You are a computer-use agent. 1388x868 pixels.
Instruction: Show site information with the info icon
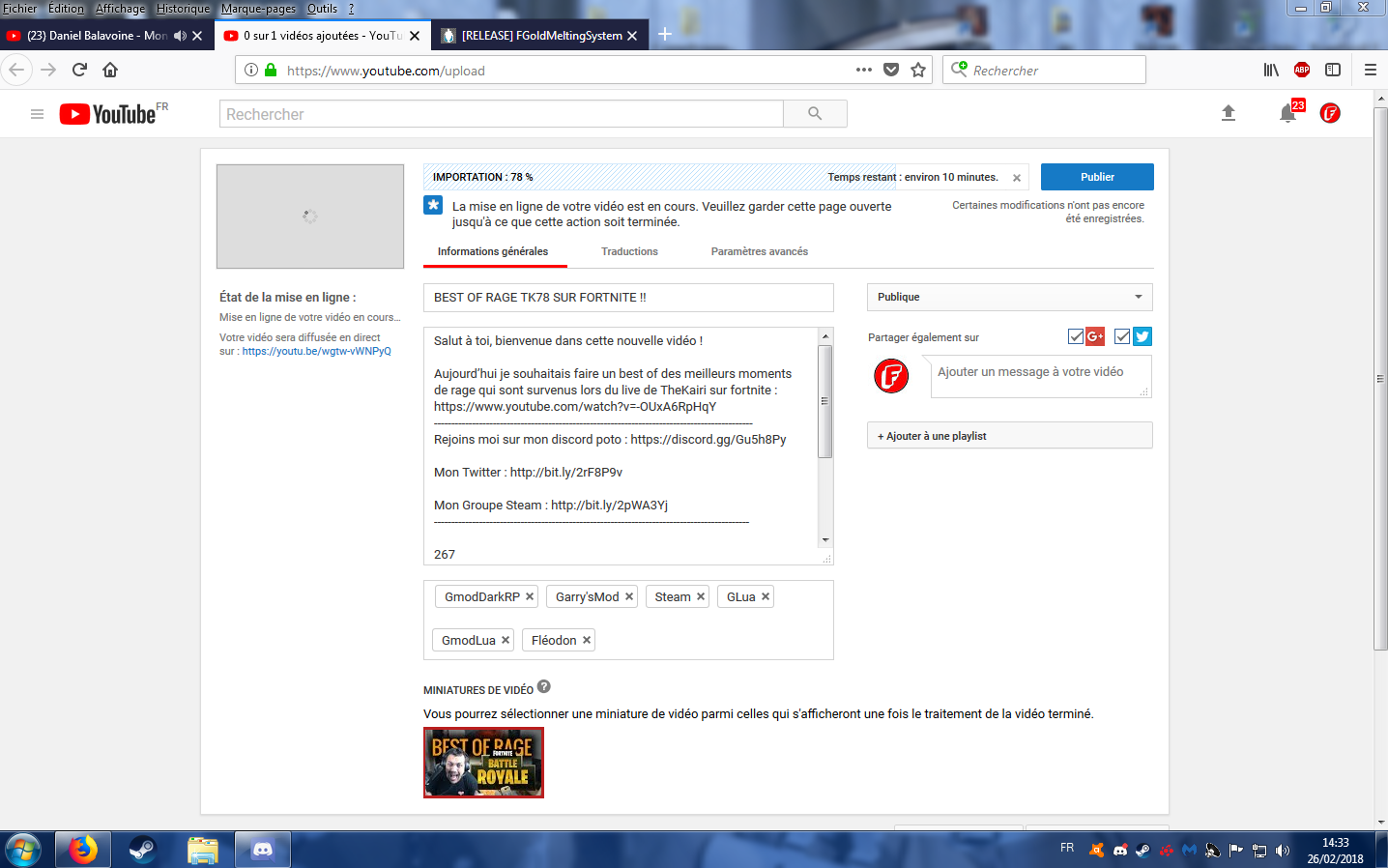click(x=250, y=70)
